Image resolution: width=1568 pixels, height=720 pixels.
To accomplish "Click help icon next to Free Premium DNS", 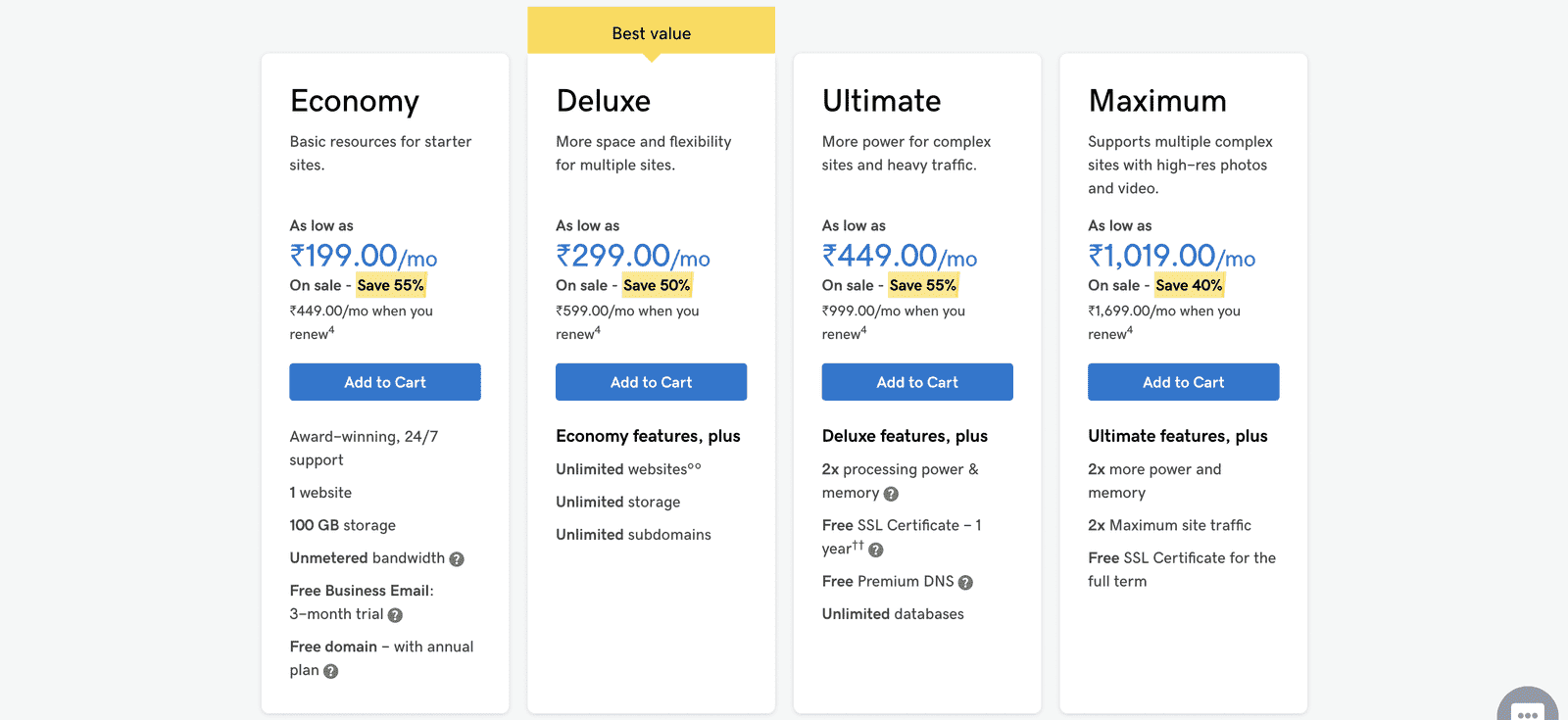I will coord(965,582).
